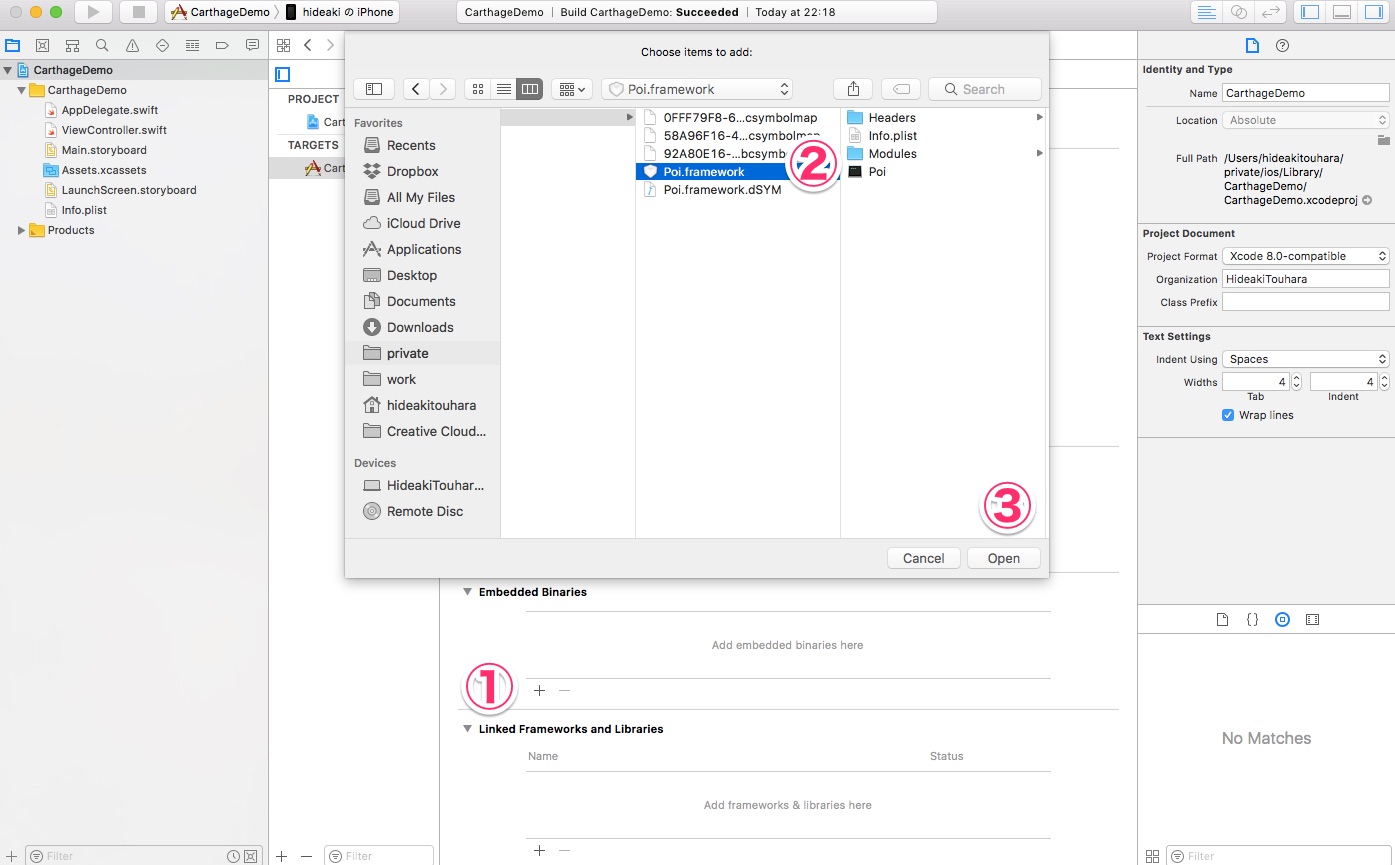Select AppDelegate.swift in navigator
The image size is (1395, 865).
pyautogui.click(x=110, y=110)
